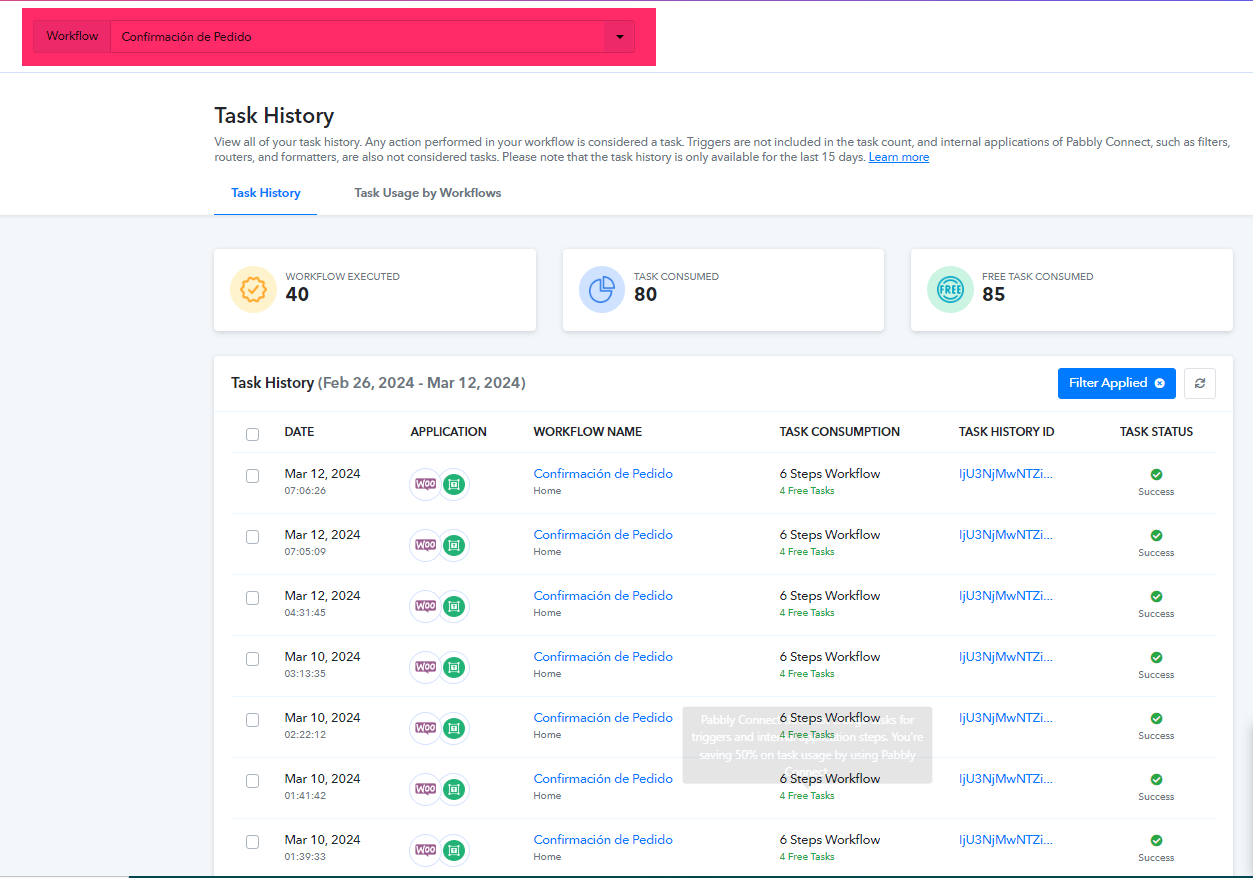Open Confirmación de Pedido link at 04:31:45
1253x878 pixels.
(x=603, y=596)
